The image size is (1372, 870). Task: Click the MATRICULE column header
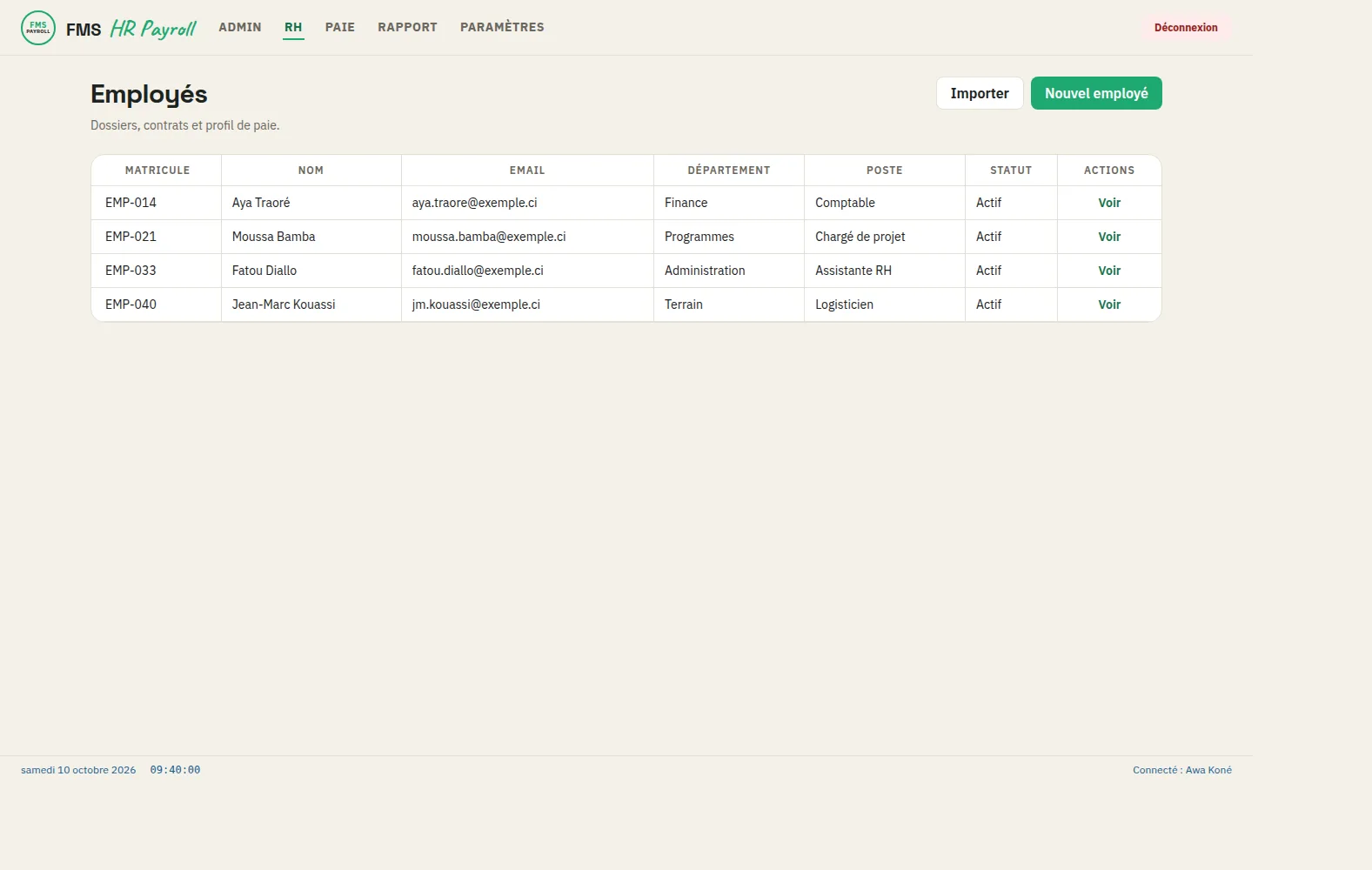[157, 171]
